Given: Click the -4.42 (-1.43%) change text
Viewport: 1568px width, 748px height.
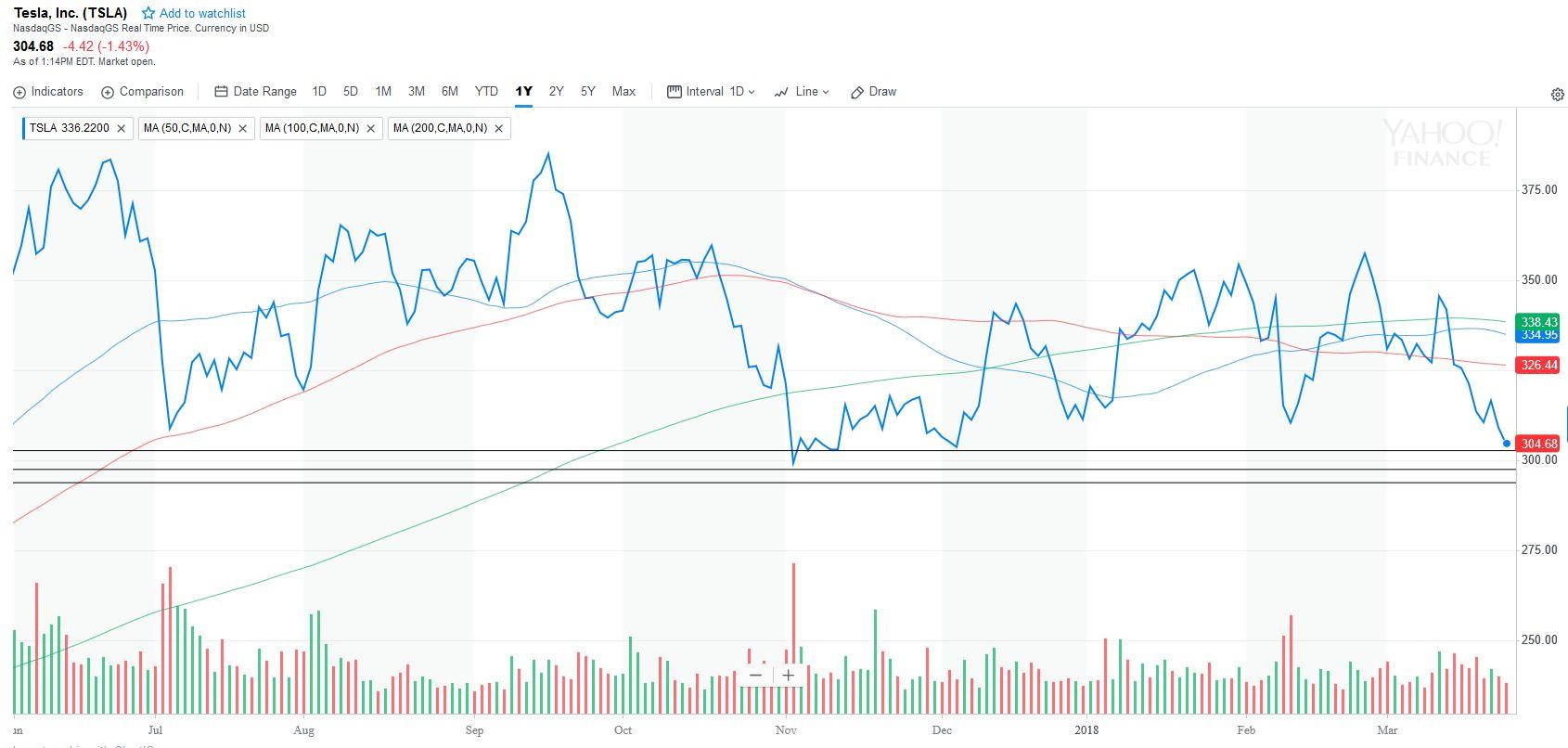Looking at the screenshot, I should point(106,46).
